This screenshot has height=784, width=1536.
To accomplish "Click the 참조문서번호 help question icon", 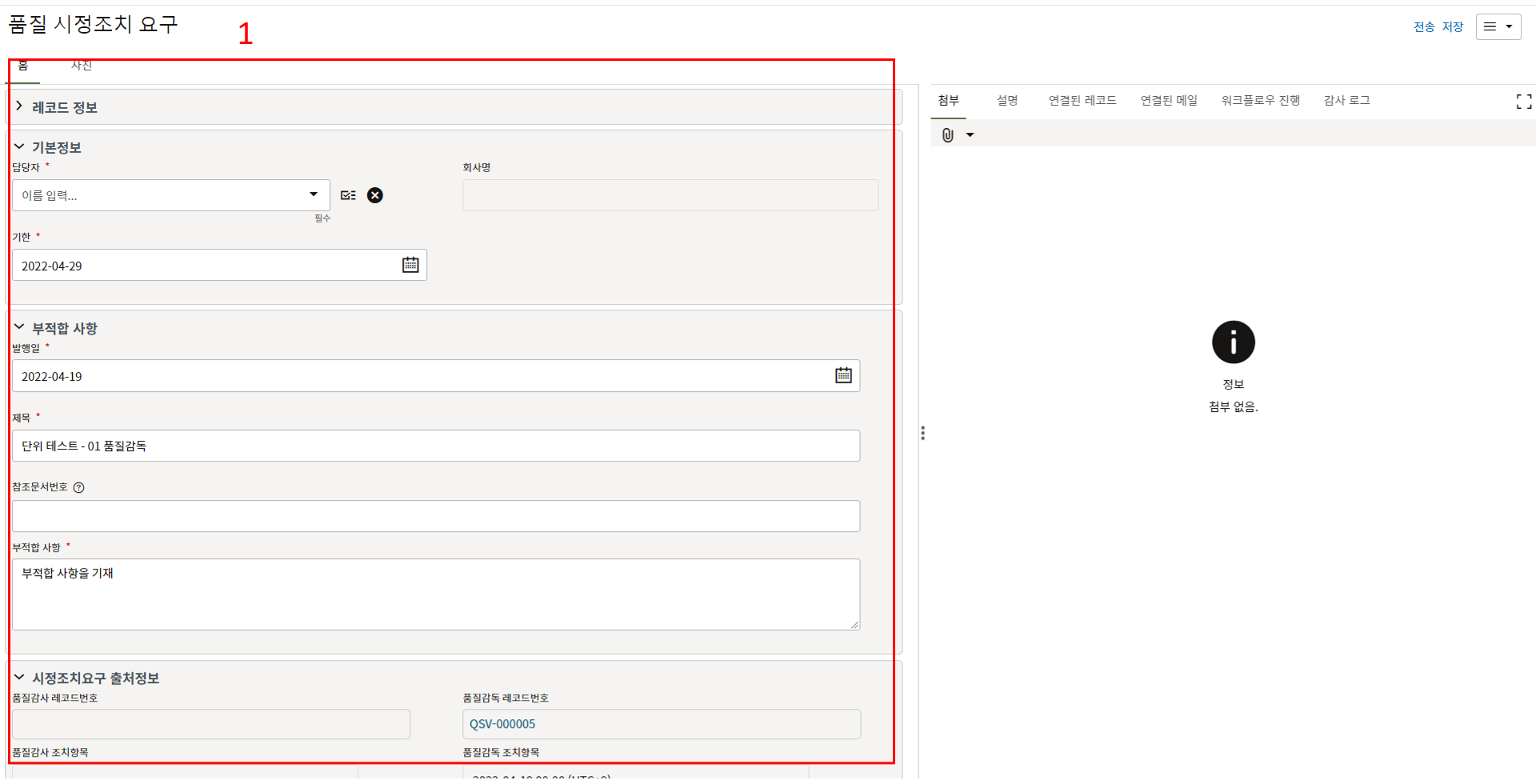I will pyautogui.click(x=78, y=487).
